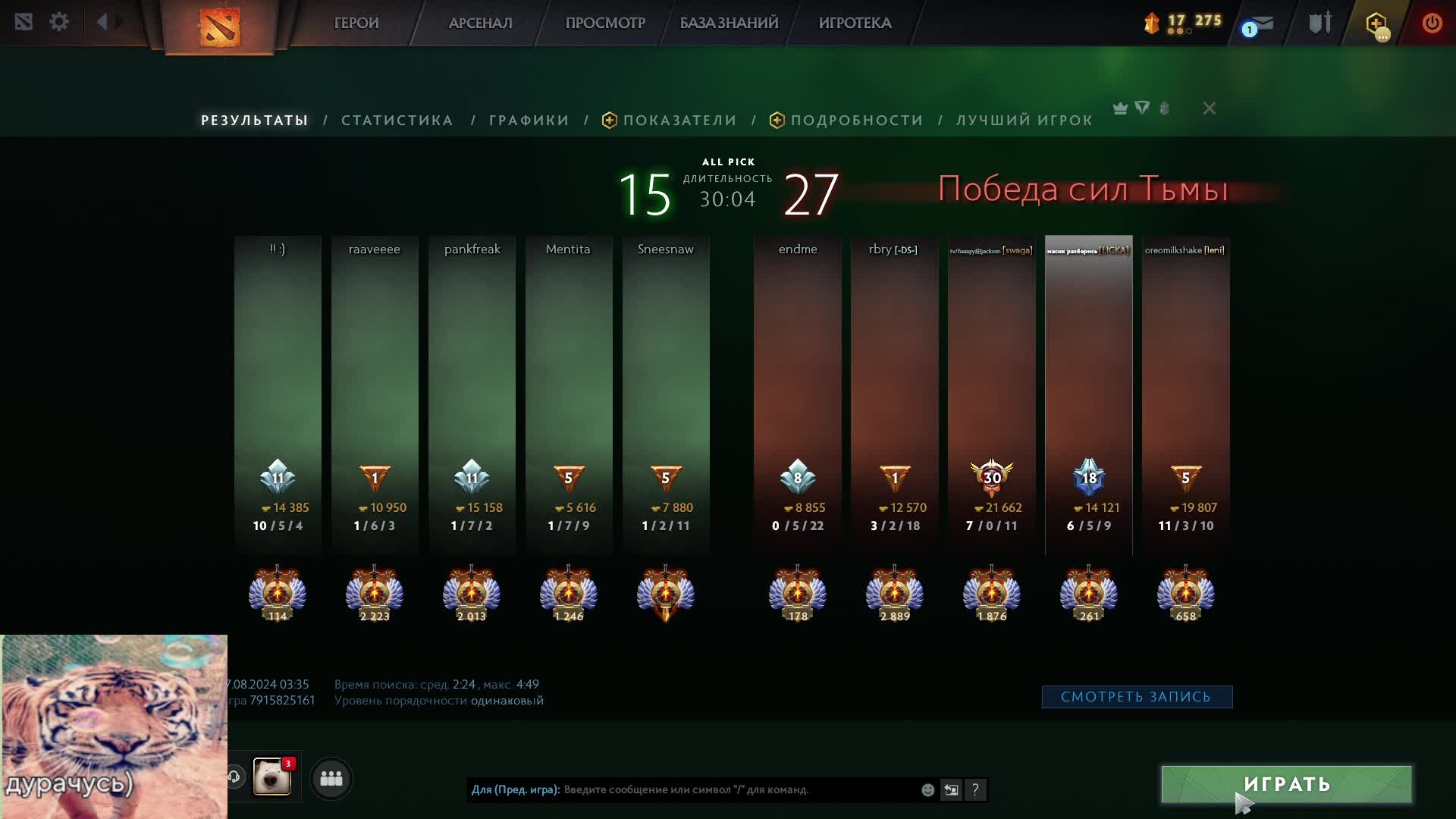Open the mail notifications icon
This screenshot has width=1456, height=819.
coord(1258,24)
